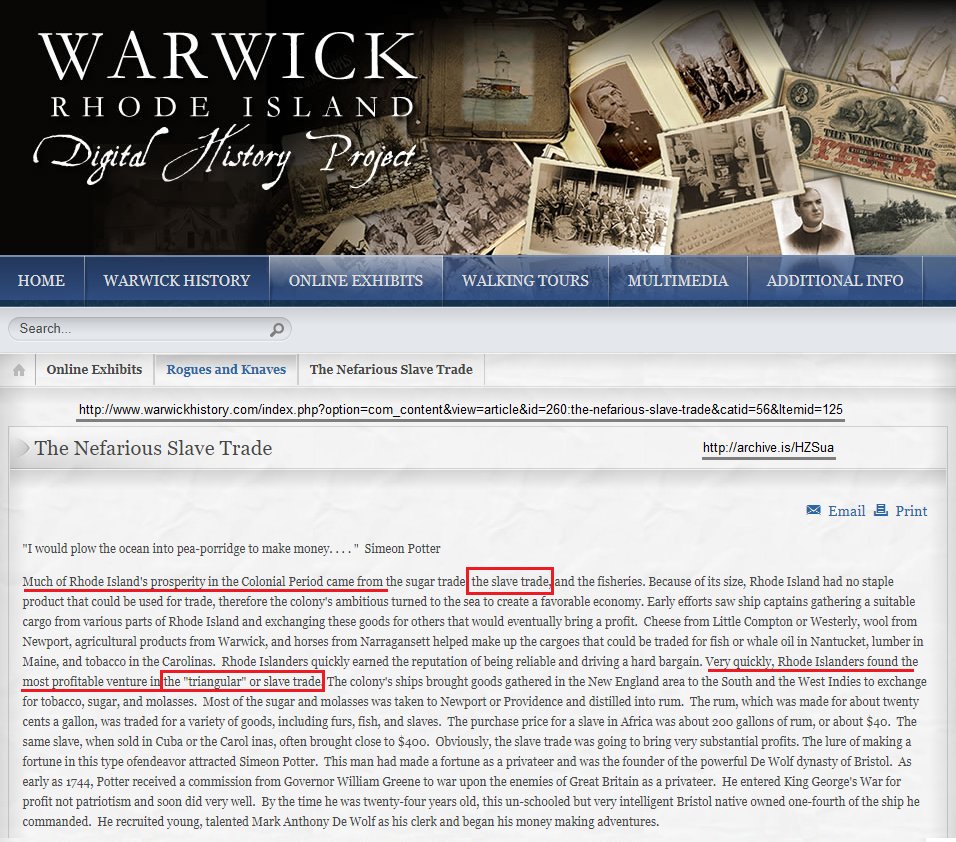Go to the Walking Tours section
Image resolution: width=956 pixels, height=842 pixels.
525,281
